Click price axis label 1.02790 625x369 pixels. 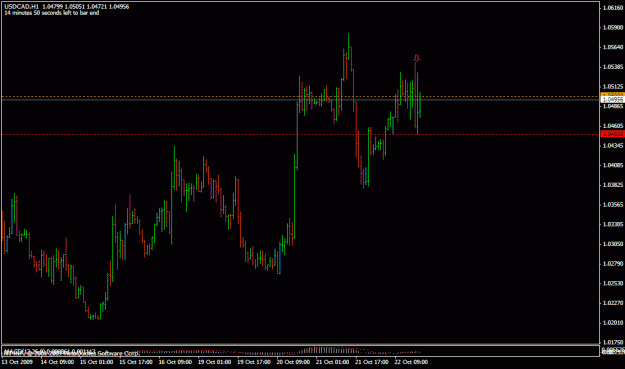(613, 263)
